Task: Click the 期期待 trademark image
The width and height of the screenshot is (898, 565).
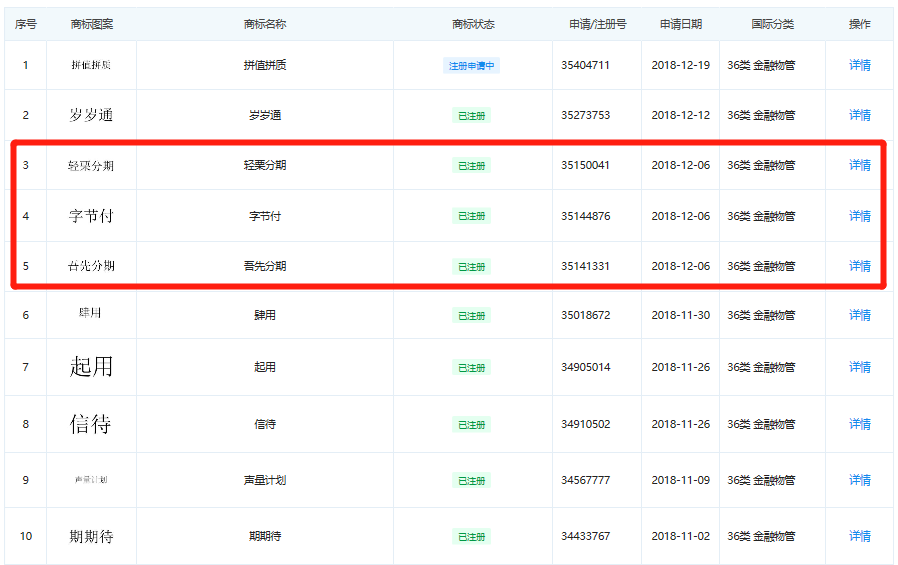Action: click(91, 536)
